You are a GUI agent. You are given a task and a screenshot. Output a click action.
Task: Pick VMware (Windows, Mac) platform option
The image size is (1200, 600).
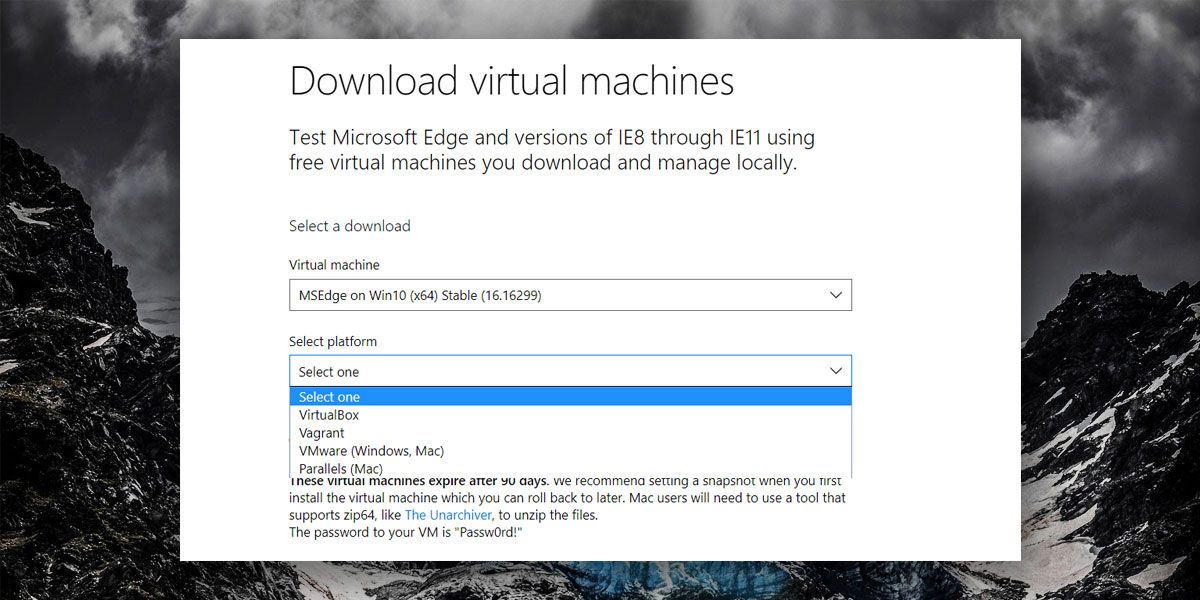click(570, 451)
